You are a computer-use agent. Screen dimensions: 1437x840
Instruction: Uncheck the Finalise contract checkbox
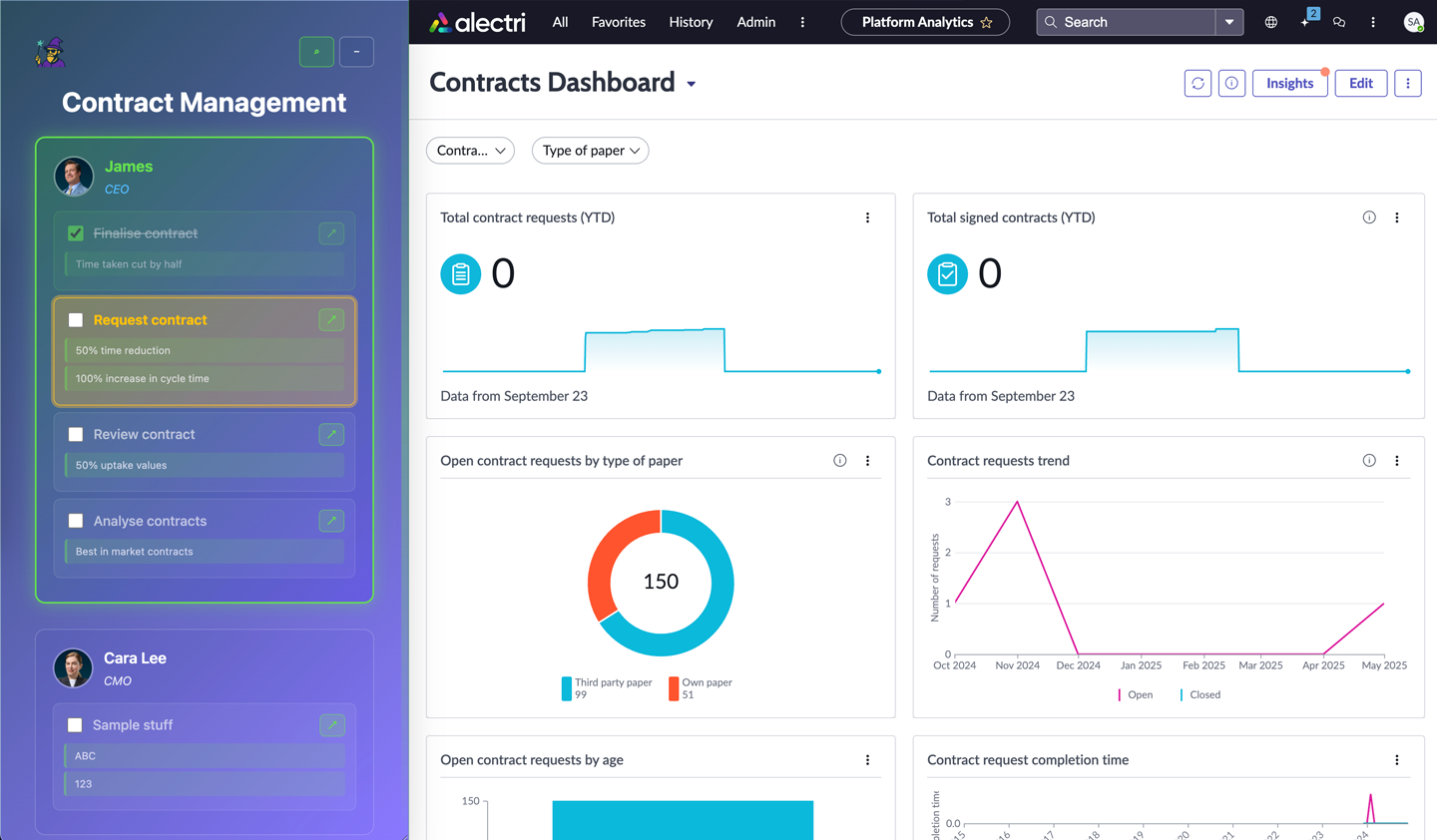click(76, 233)
